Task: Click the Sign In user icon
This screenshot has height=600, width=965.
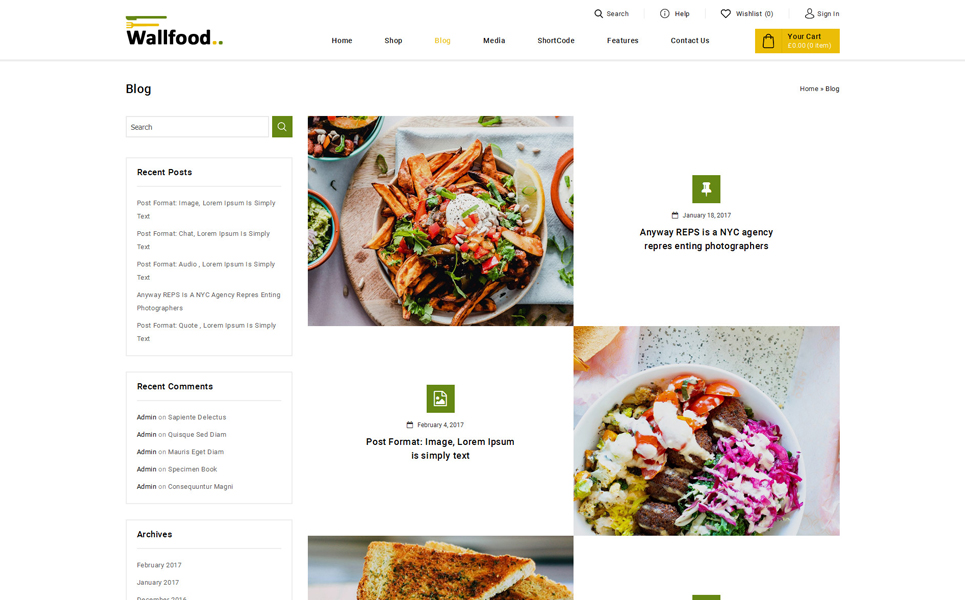Action: 809,14
